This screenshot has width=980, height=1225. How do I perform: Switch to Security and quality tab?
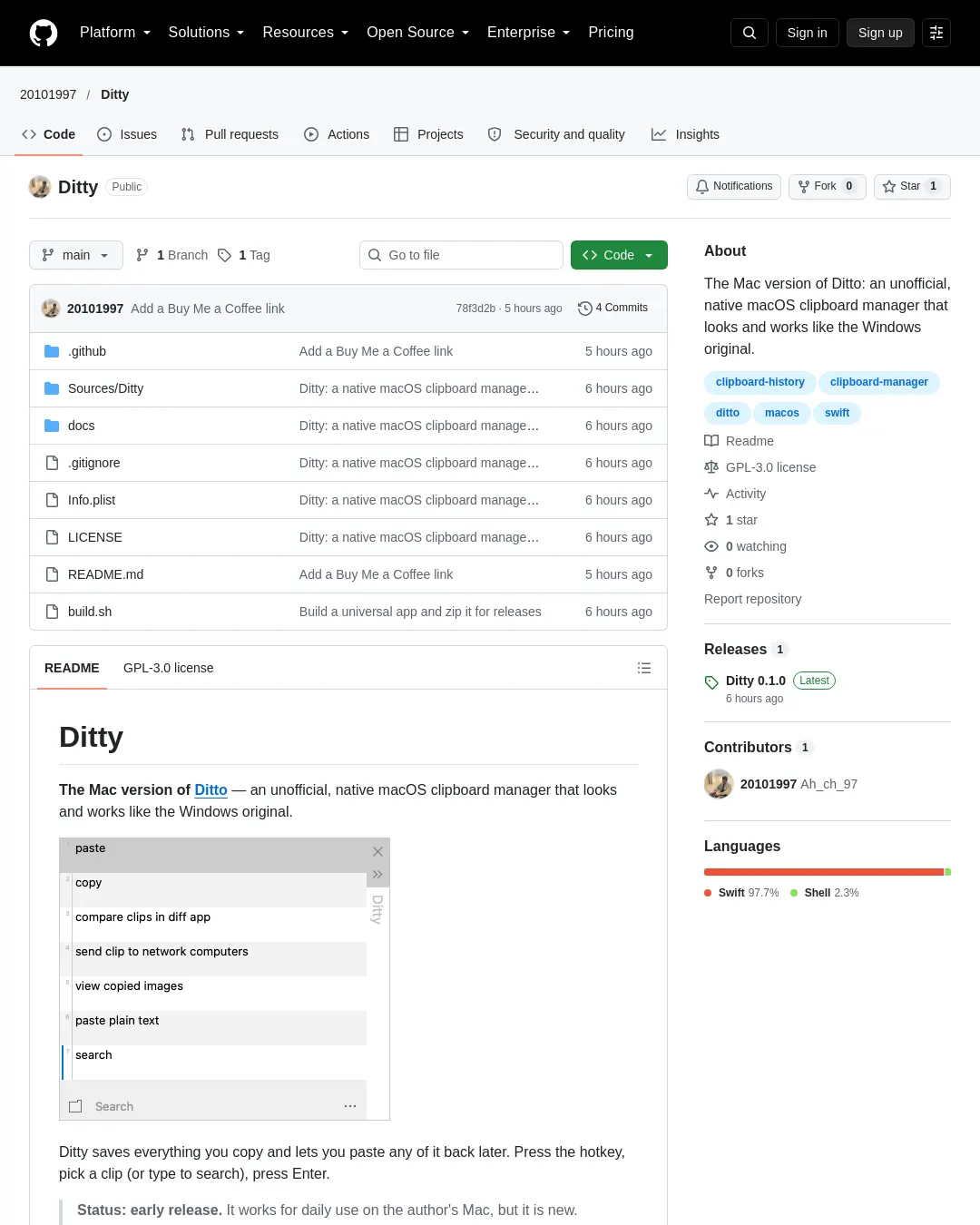pos(556,134)
